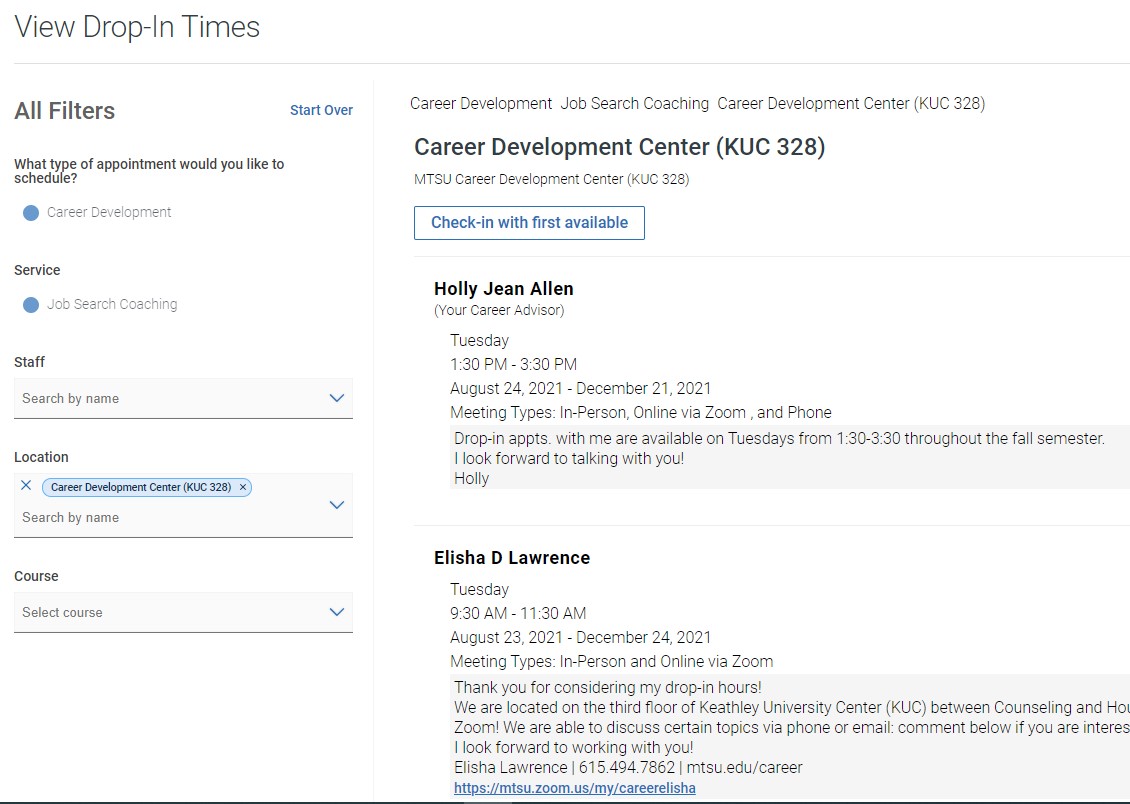Expand the Staff dropdown chevron
The image size is (1130, 804).
[x=337, y=398]
